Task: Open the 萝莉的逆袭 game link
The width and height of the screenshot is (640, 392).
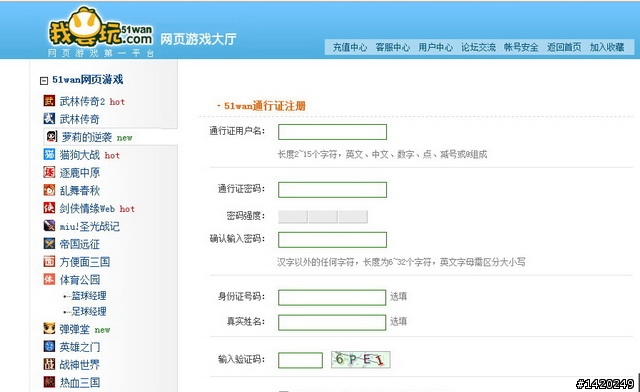Action: point(87,137)
